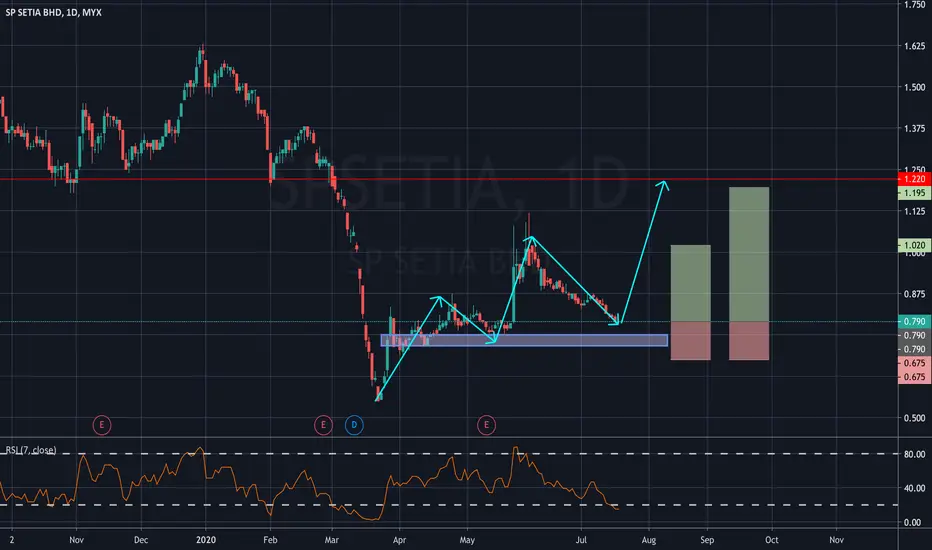Image resolution: width=932 pixels, height=550 pixels.
Task: Select the lower dashed RSI band line
Action: point(449,505)
